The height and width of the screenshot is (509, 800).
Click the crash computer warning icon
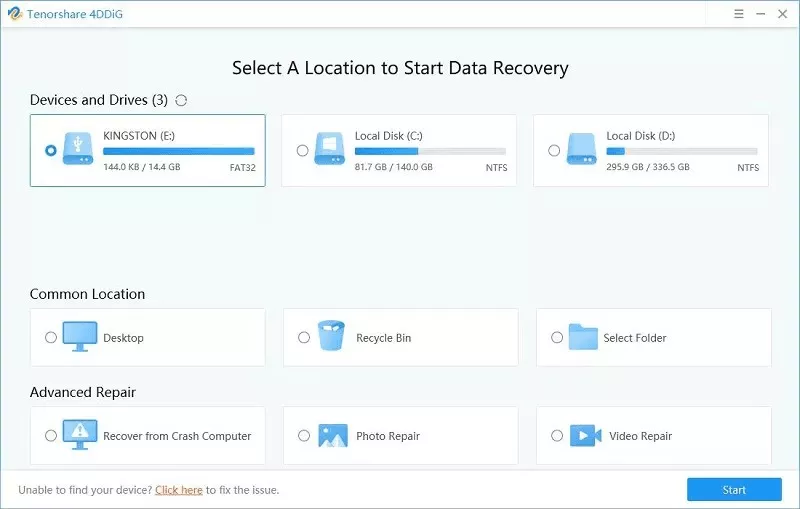(x=80, y=434)
